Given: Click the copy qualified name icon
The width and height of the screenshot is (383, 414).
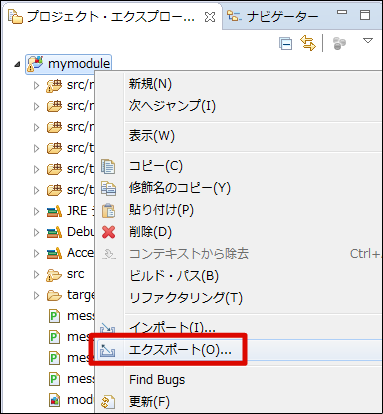Looking at the screenshot, I should click(109, 188).
